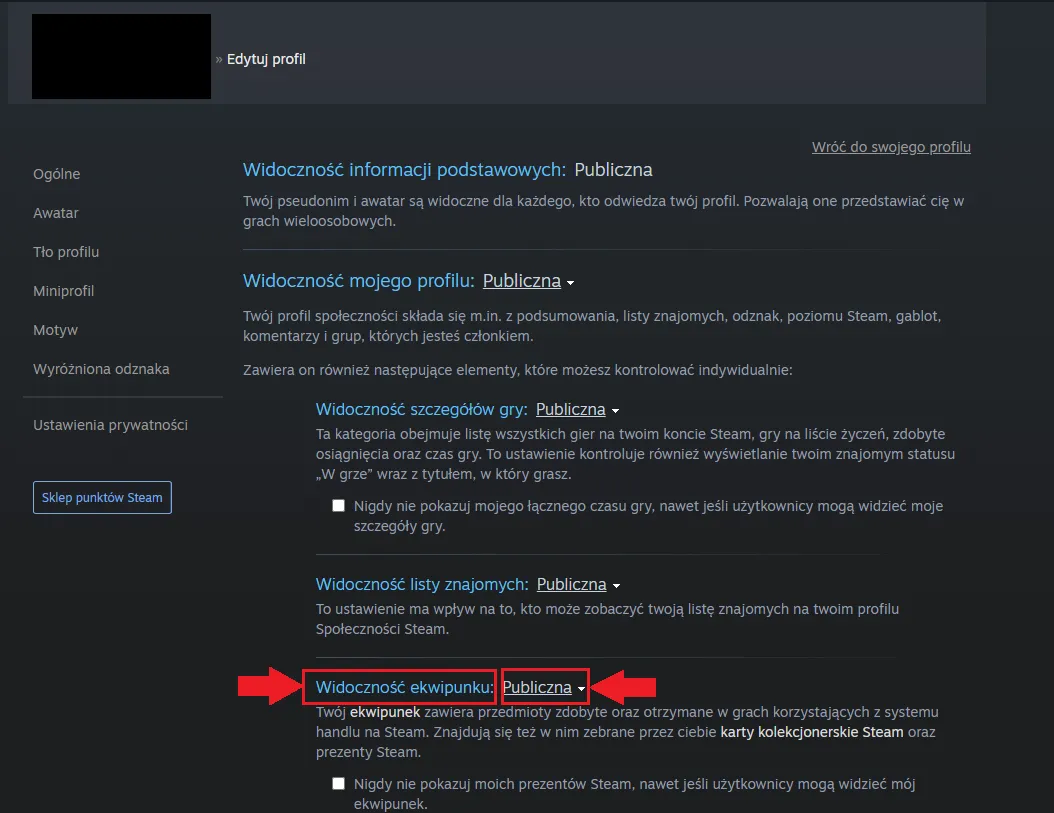This screenshot has height=813, width=1054.
Task: Click the "Edytuj profil" breadcrumb text
Action: 266,59
